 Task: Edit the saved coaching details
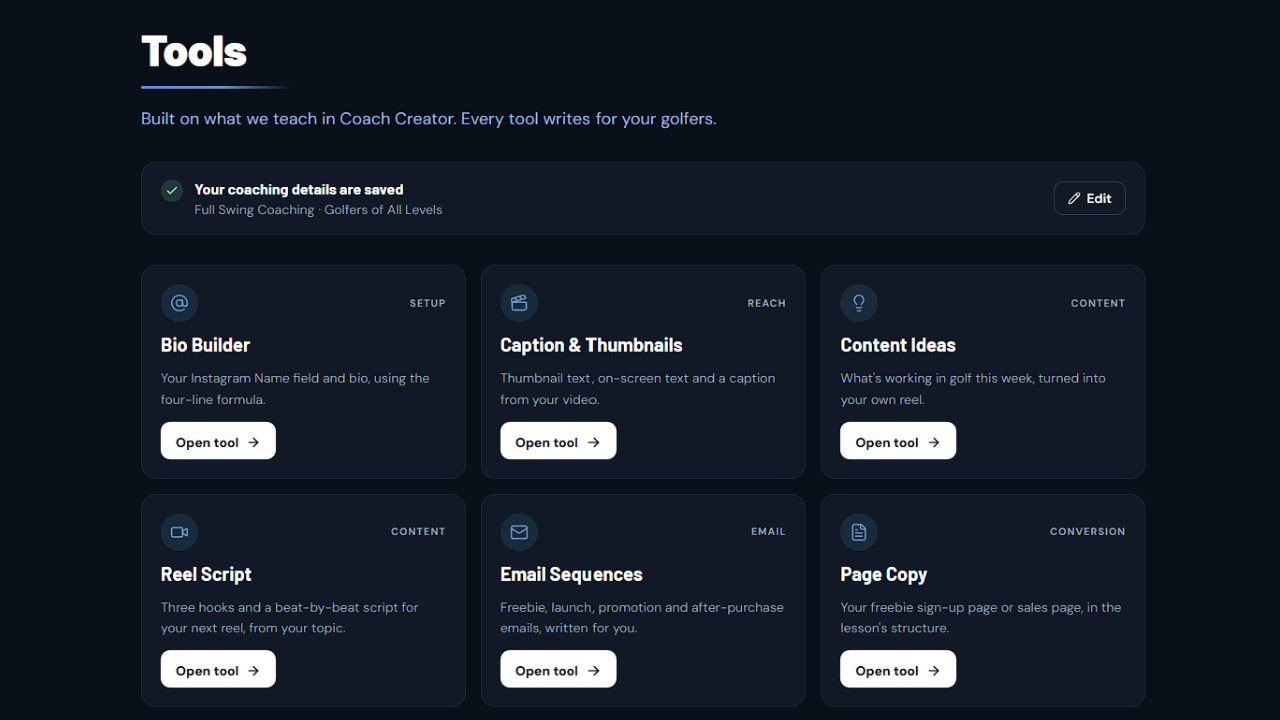[x=1089, y=198]
